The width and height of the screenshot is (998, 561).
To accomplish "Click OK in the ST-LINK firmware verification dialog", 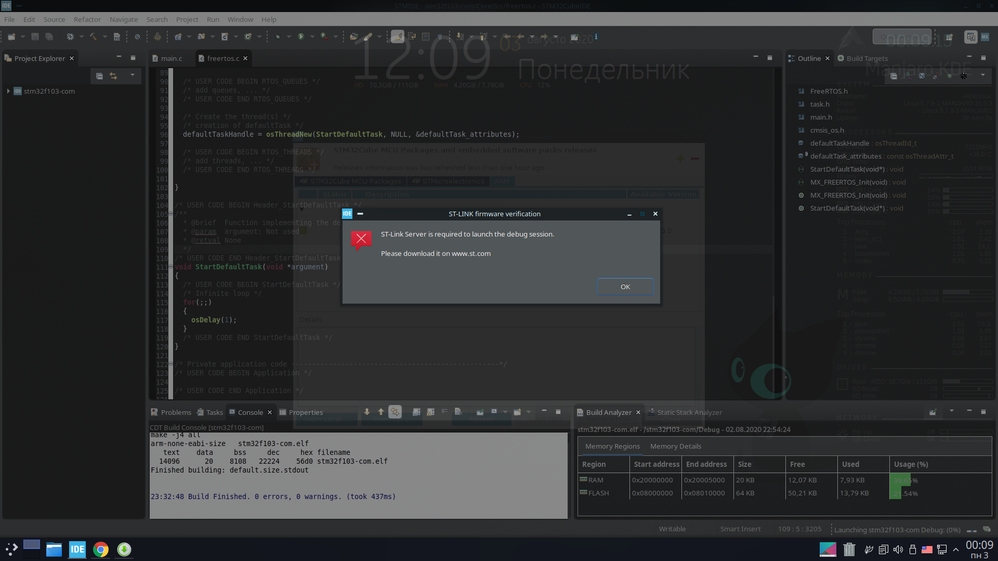I will 625,287.
